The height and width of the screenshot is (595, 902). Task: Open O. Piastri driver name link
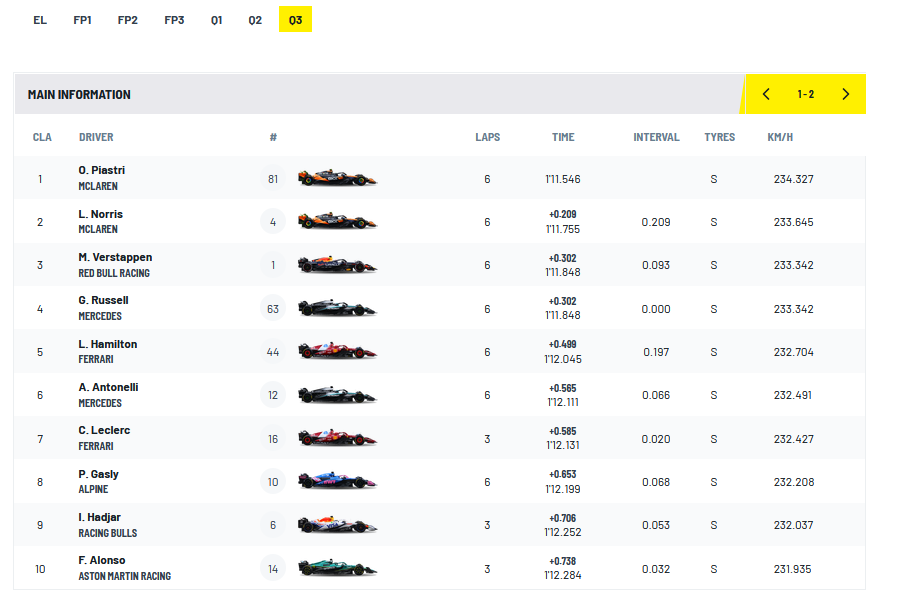click(x=102, y=171)
